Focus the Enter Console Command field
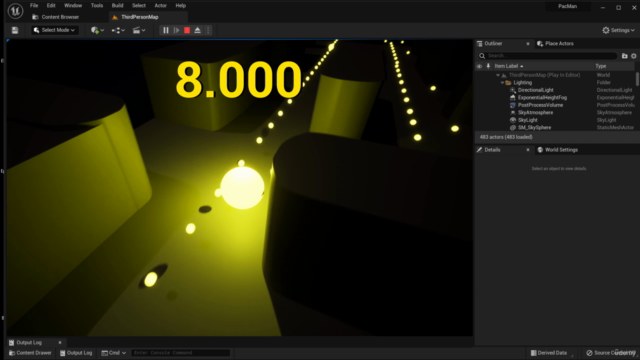Viewport: 640px width, 360px height. [x=181, y=353]
